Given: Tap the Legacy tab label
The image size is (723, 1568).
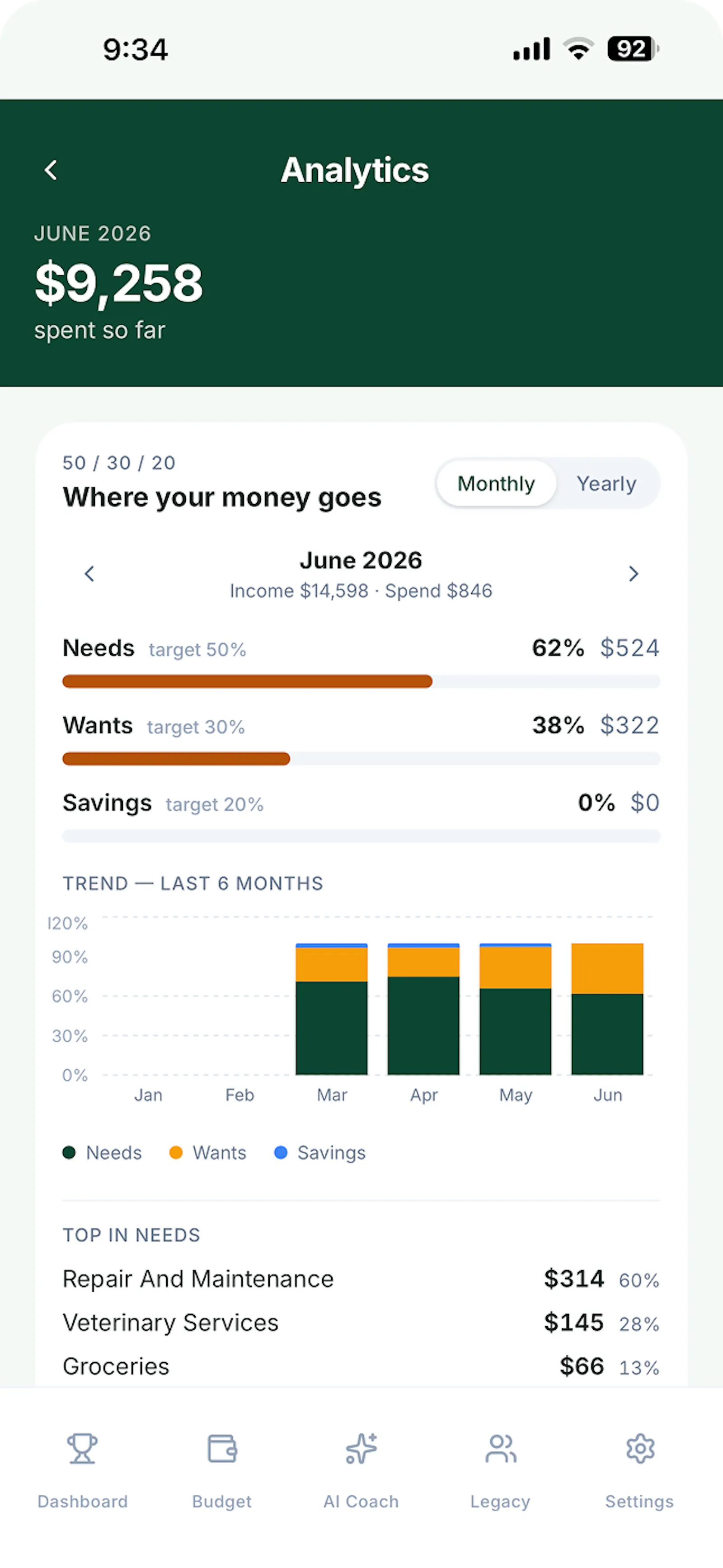Looking at the screenshot, I should click(500, 1502).
